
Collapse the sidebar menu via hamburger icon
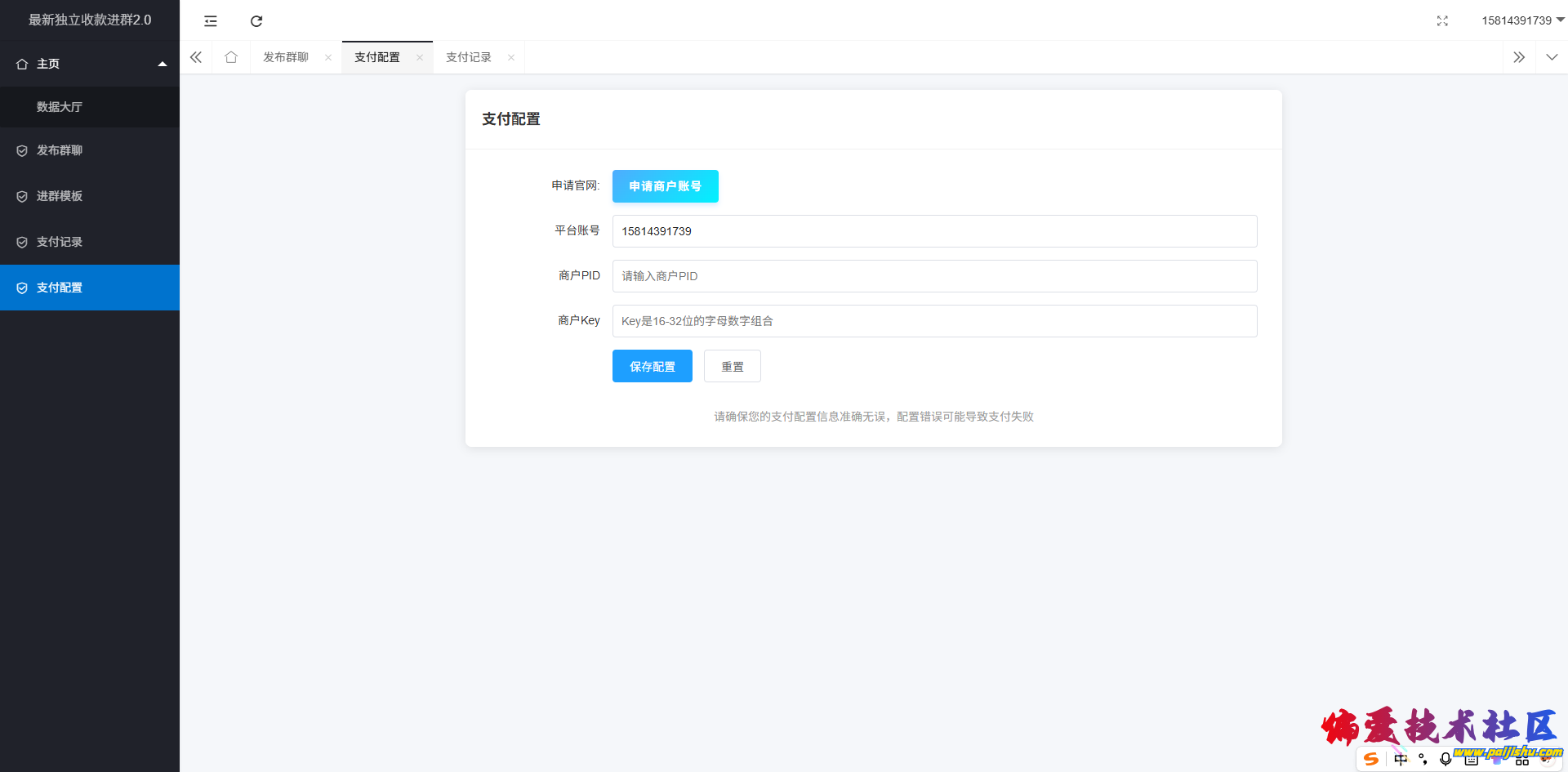(x=211, y=21)
